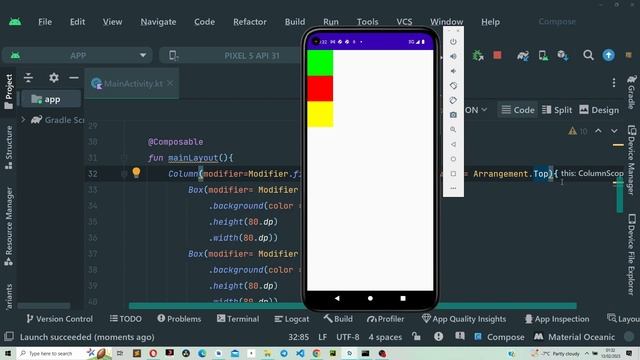Click the Search Everywhere magnifier

coord(588,55)
